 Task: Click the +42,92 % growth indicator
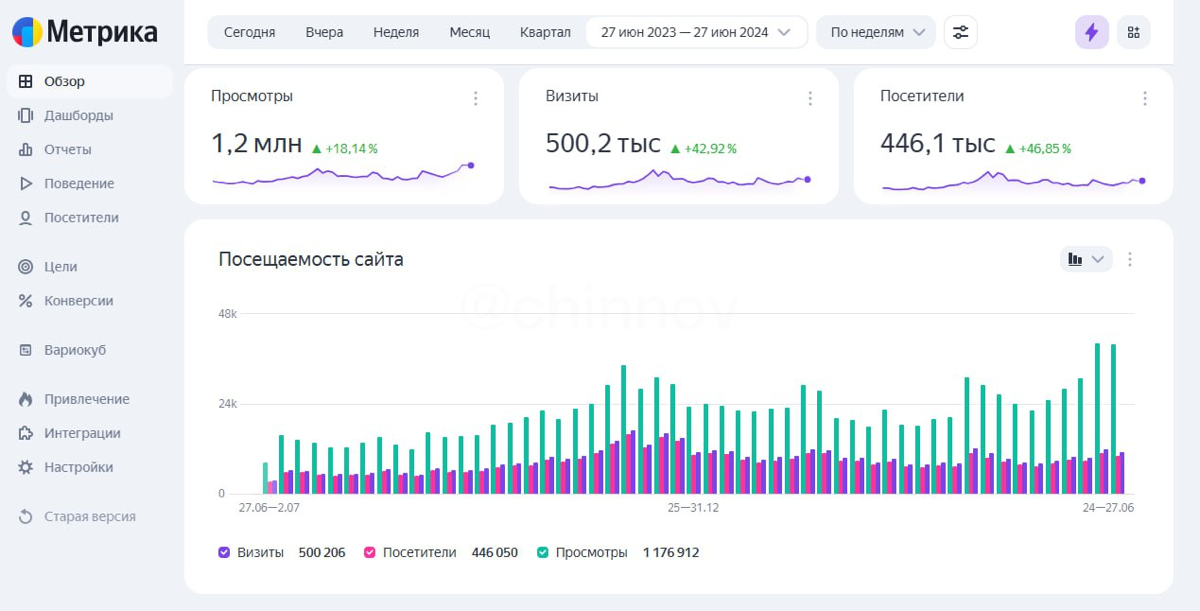703,149
